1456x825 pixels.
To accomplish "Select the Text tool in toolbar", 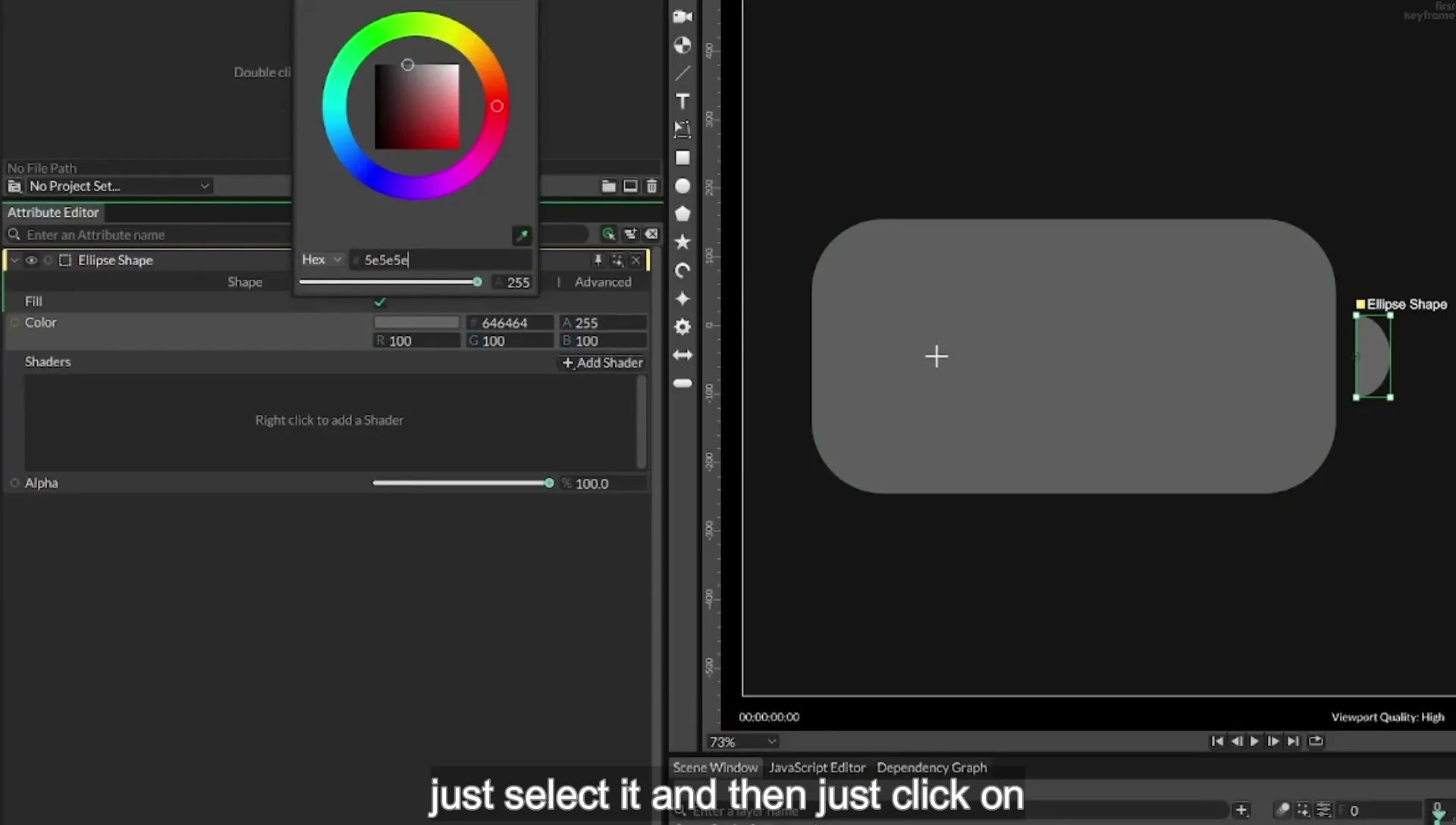I will point(682,102).
